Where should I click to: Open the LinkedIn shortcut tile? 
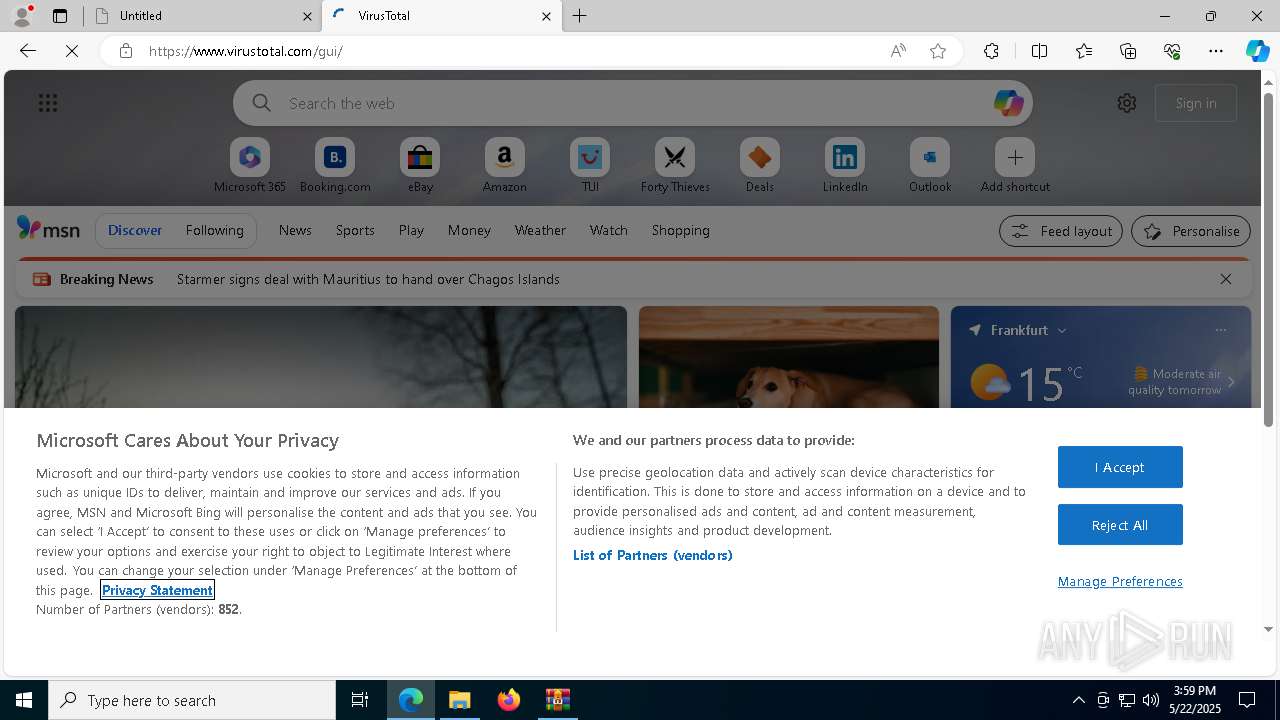click(x=845, y=166)
